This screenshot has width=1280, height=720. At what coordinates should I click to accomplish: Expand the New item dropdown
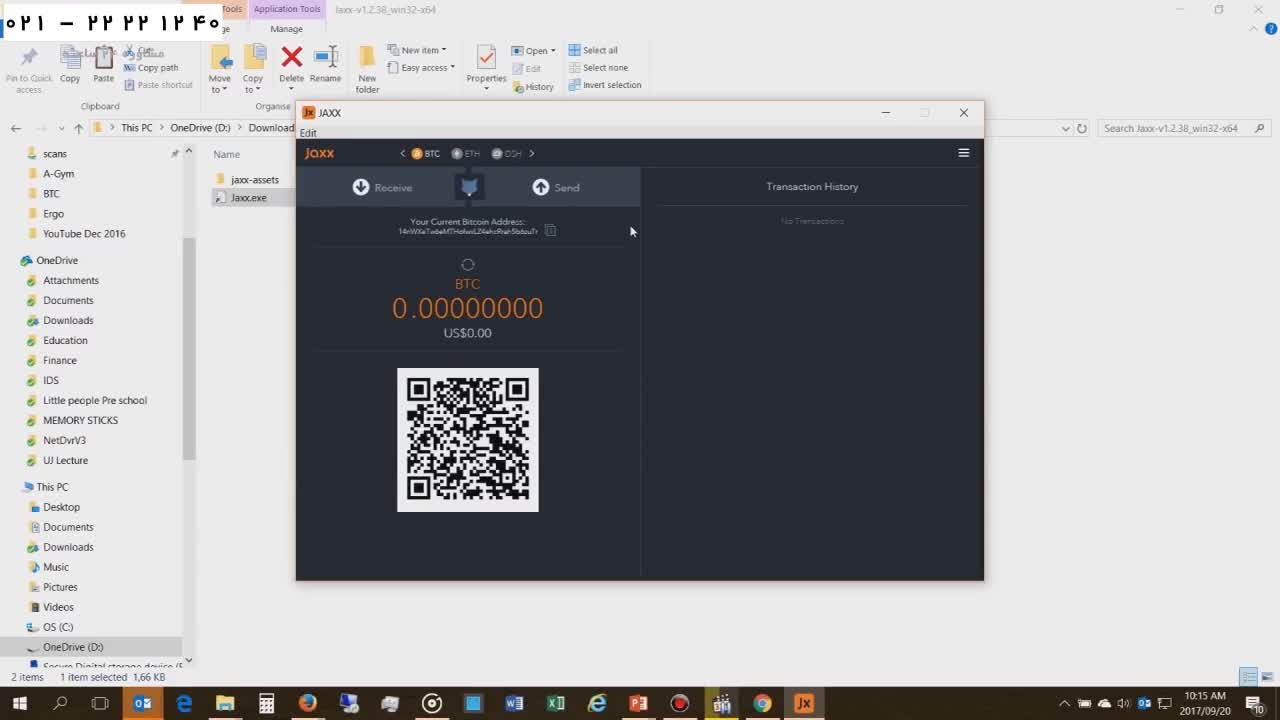[423, 50]
